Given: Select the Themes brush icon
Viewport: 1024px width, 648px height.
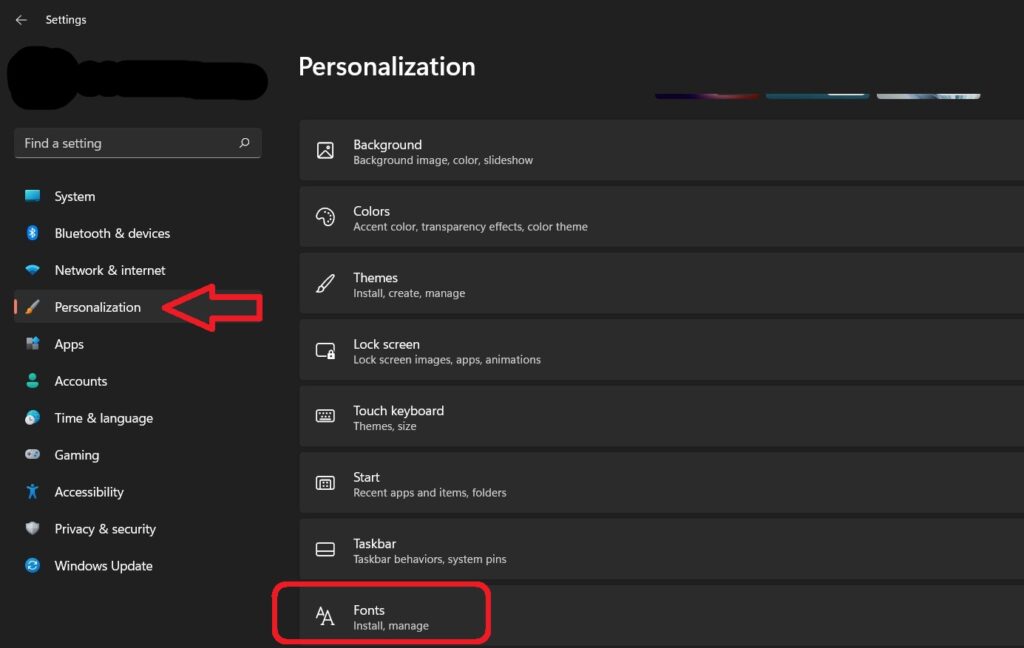Looking at the screenshot, I should (x=324, y=282).
